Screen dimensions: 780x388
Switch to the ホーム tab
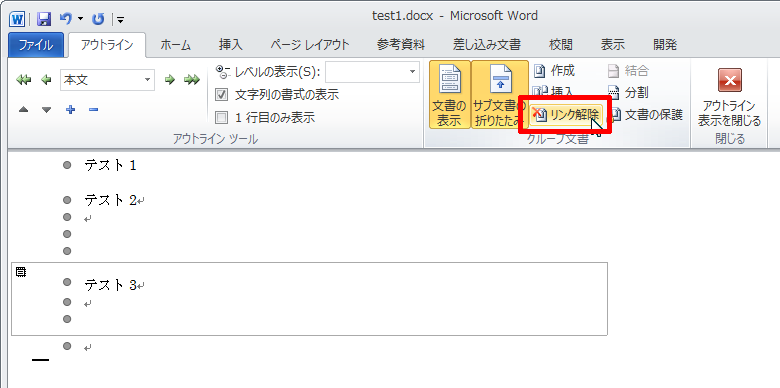coord(175,45)
